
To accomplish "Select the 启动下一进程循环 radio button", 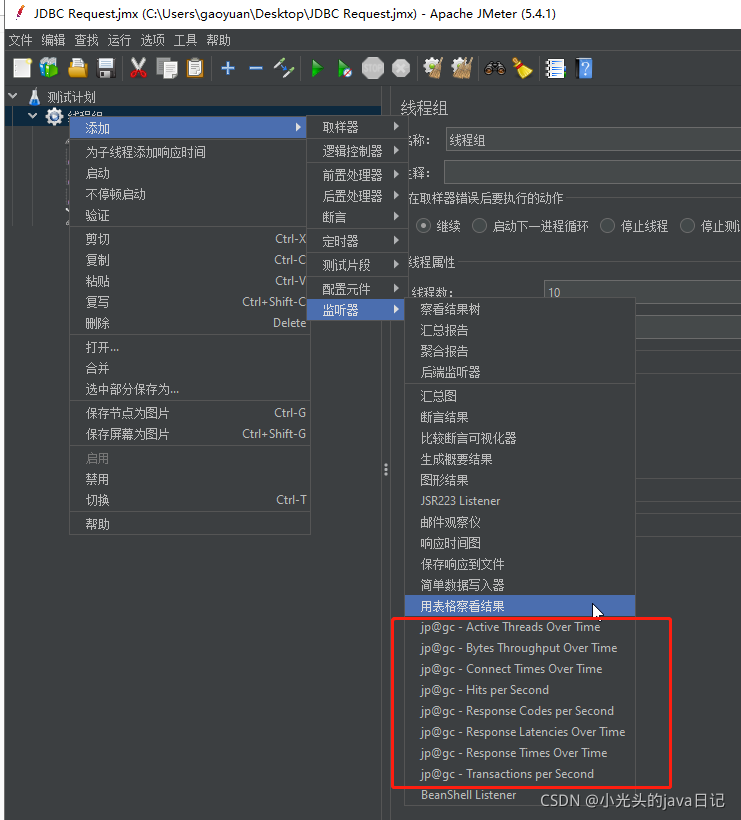I will [x=479, y=226].
